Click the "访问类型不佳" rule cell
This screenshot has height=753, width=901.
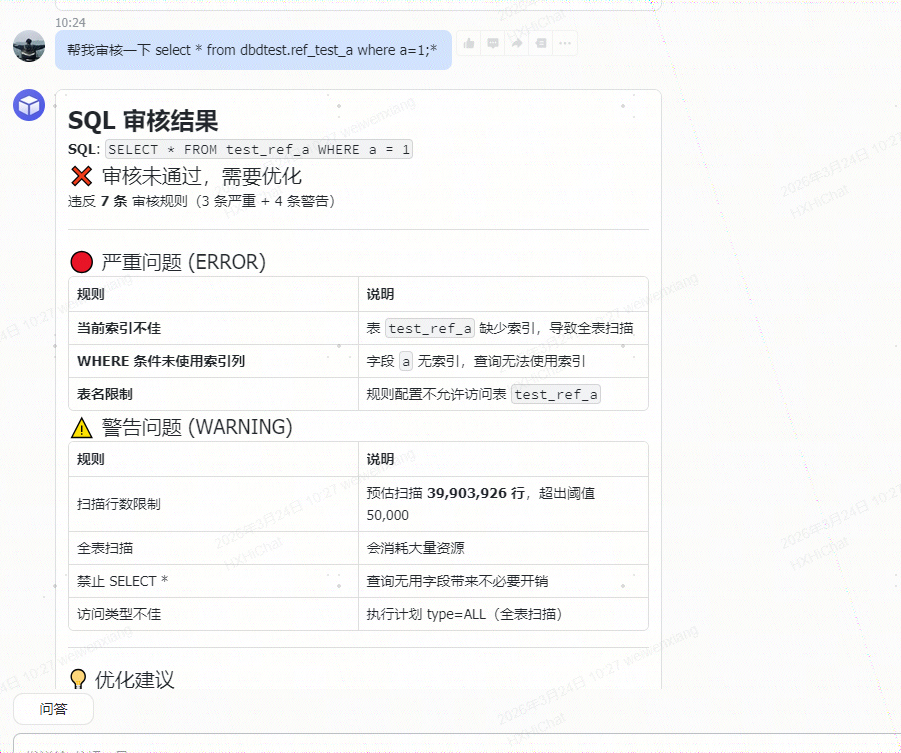pos(213,614)
